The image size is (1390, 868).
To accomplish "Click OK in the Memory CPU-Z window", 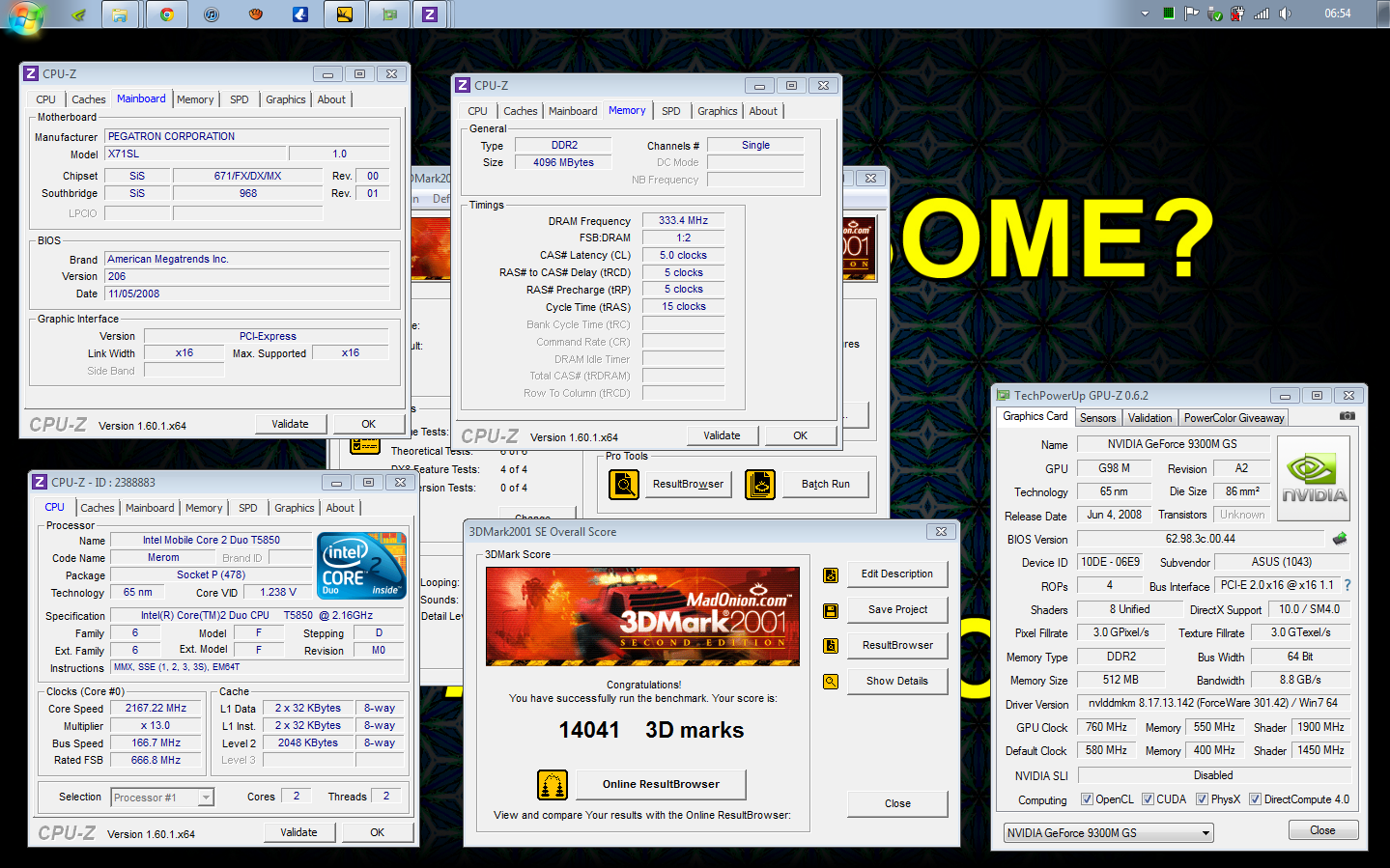I will (x=800, y=435).
